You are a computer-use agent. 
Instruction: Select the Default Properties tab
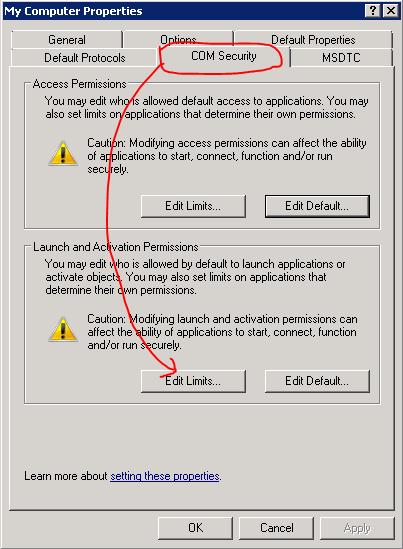click(313, 40)
